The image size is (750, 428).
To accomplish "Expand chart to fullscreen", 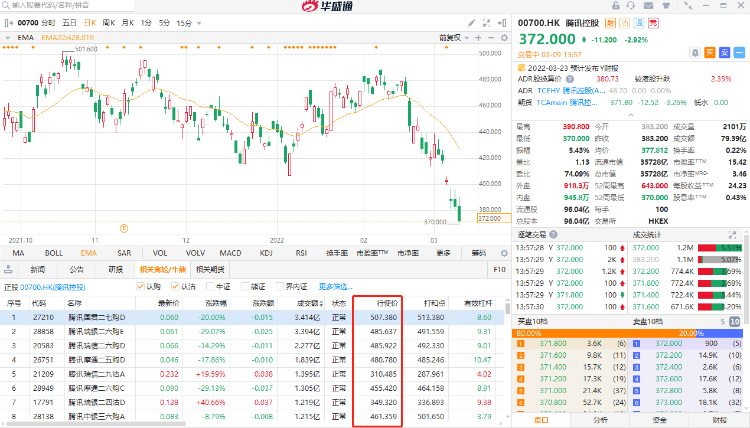I will 486,23.
